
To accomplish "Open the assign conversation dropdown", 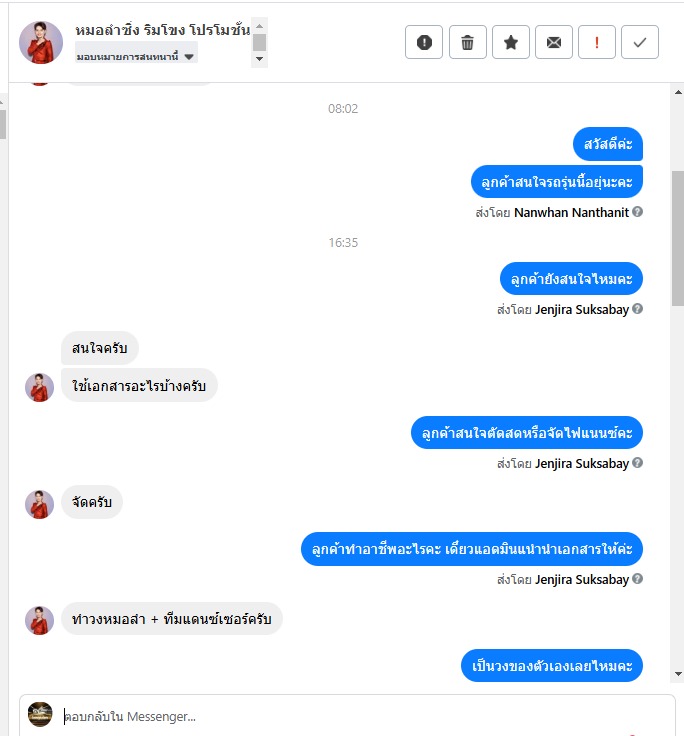I will pyautogui.click(x=136, y=56).
